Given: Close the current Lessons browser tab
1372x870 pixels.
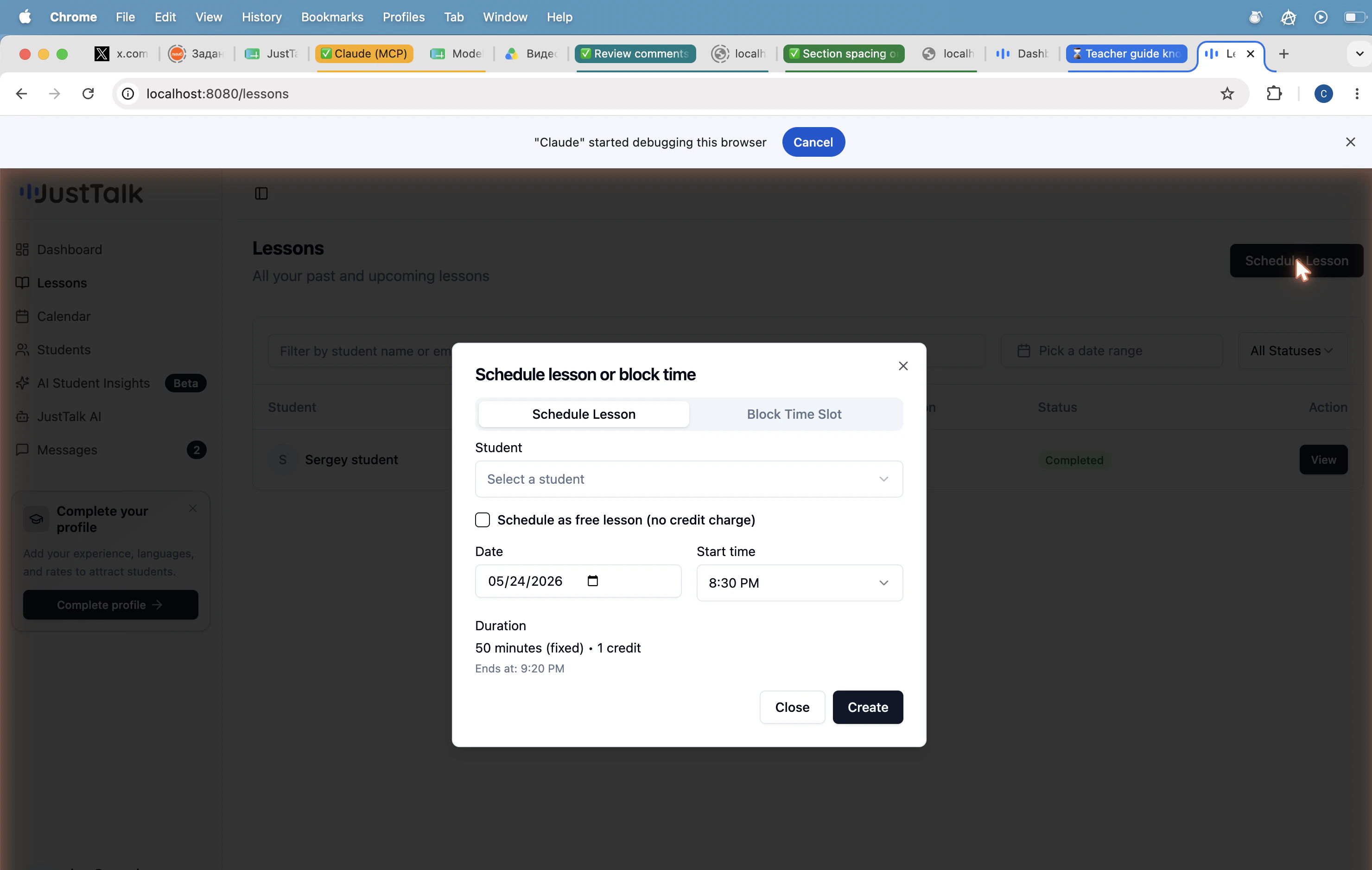Looking at the screenshot, I should (1250, 54).
